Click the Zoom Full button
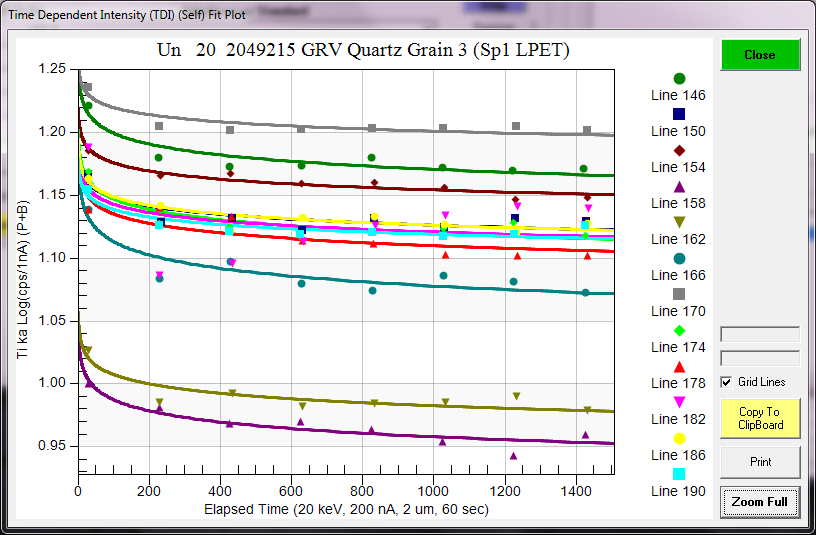 (760, 501)
